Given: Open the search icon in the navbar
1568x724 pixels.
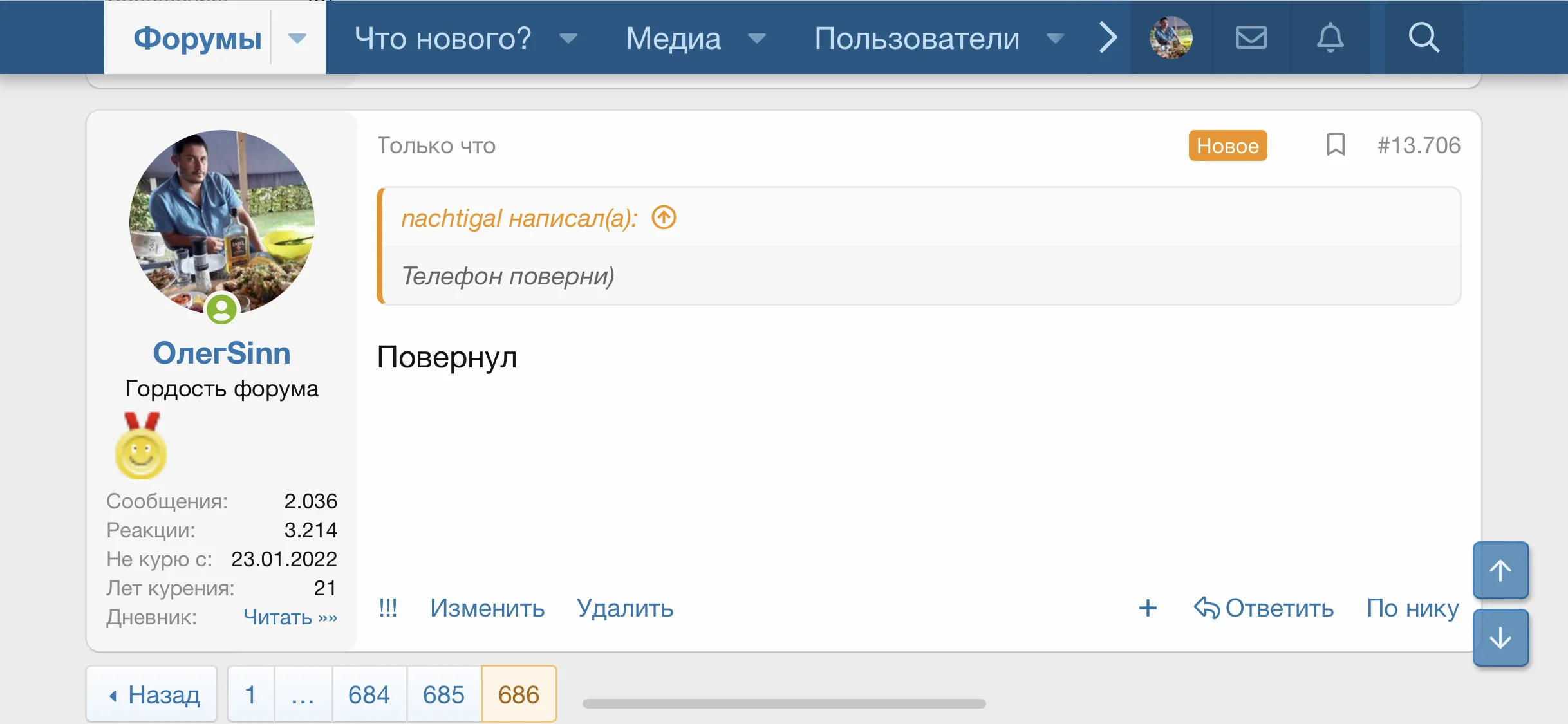Looking at the screenshot, I should [x=1424, y=37].
